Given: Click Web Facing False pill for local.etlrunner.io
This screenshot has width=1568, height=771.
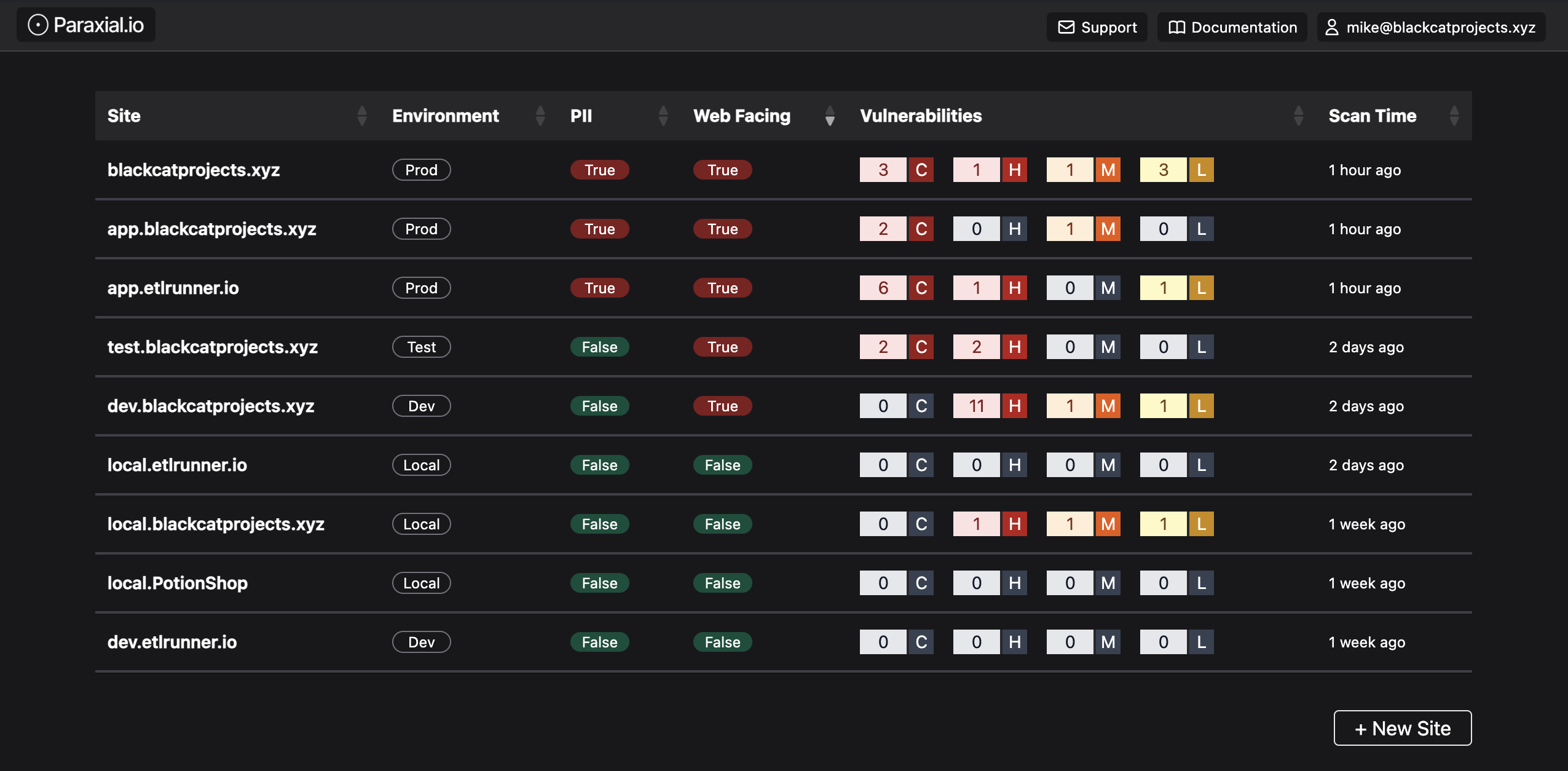Looking at the screenshot, I should pyautogui.click(x=723, y=465).
